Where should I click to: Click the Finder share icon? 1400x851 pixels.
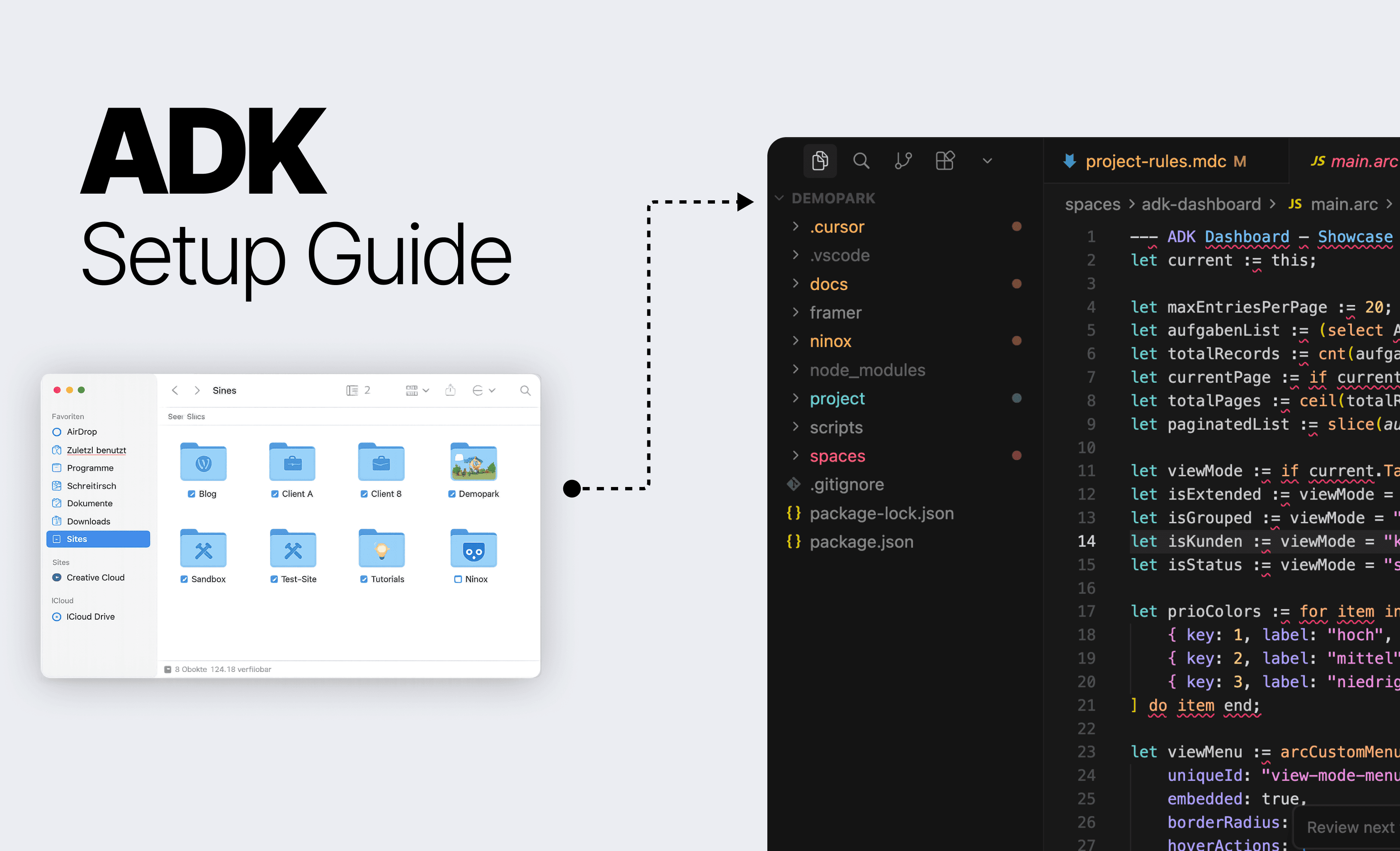tap(450, 390)
